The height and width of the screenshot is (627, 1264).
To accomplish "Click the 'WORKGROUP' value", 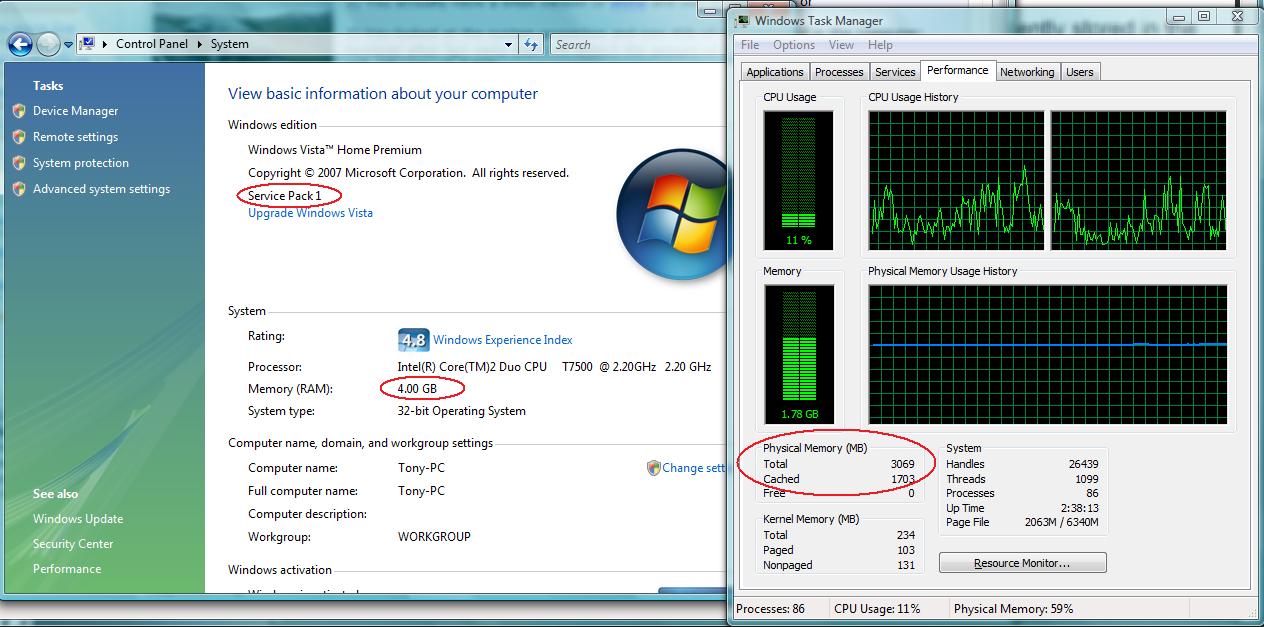I will [434, 537].
